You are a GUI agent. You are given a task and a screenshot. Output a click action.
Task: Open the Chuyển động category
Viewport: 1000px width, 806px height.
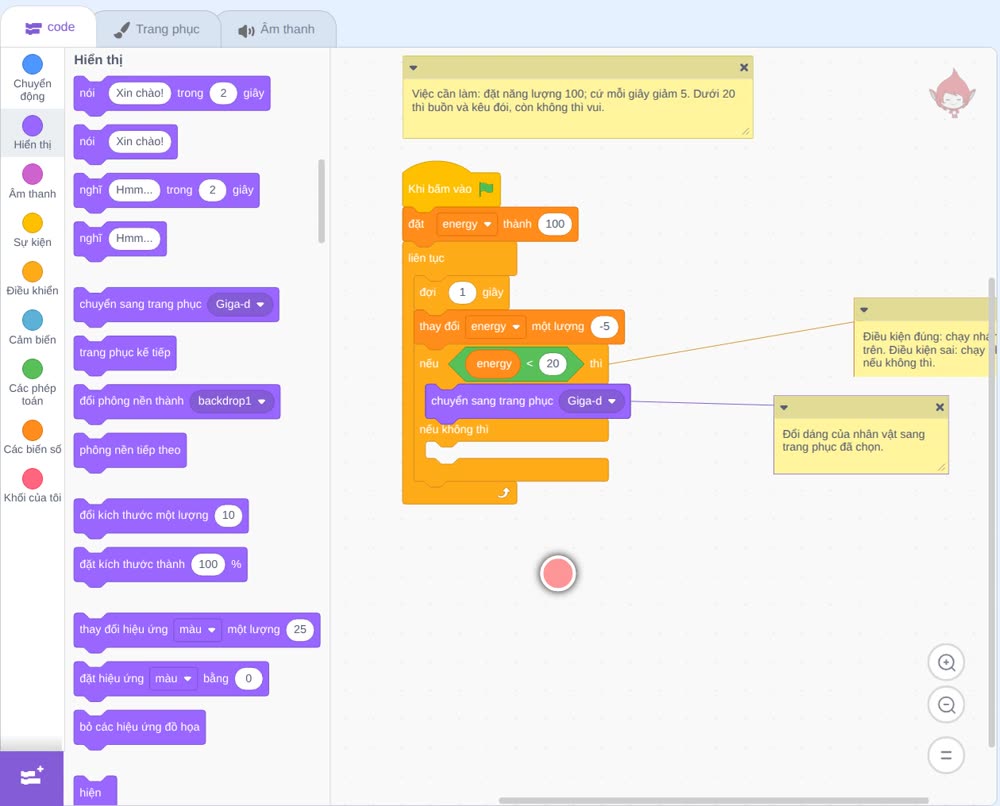(x=33, y=77)
